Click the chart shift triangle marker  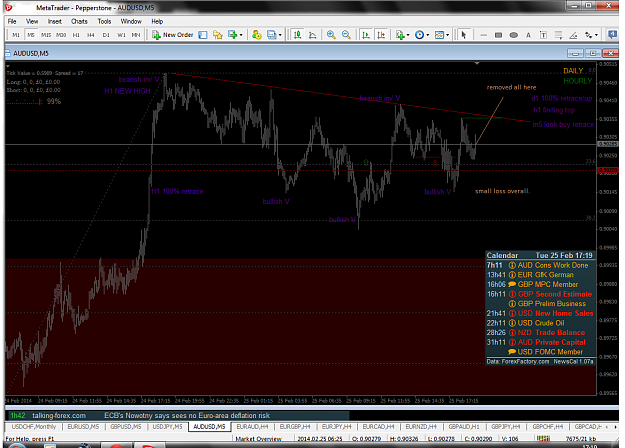pos(477,63)
